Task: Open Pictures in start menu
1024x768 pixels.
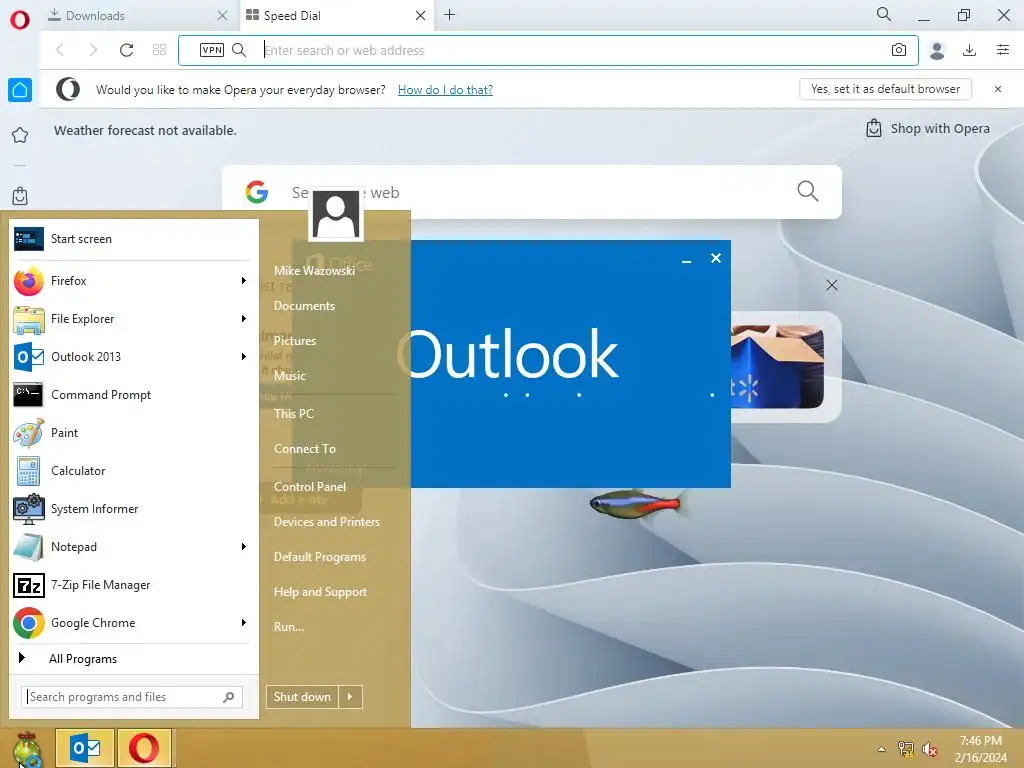Action: 295,341
